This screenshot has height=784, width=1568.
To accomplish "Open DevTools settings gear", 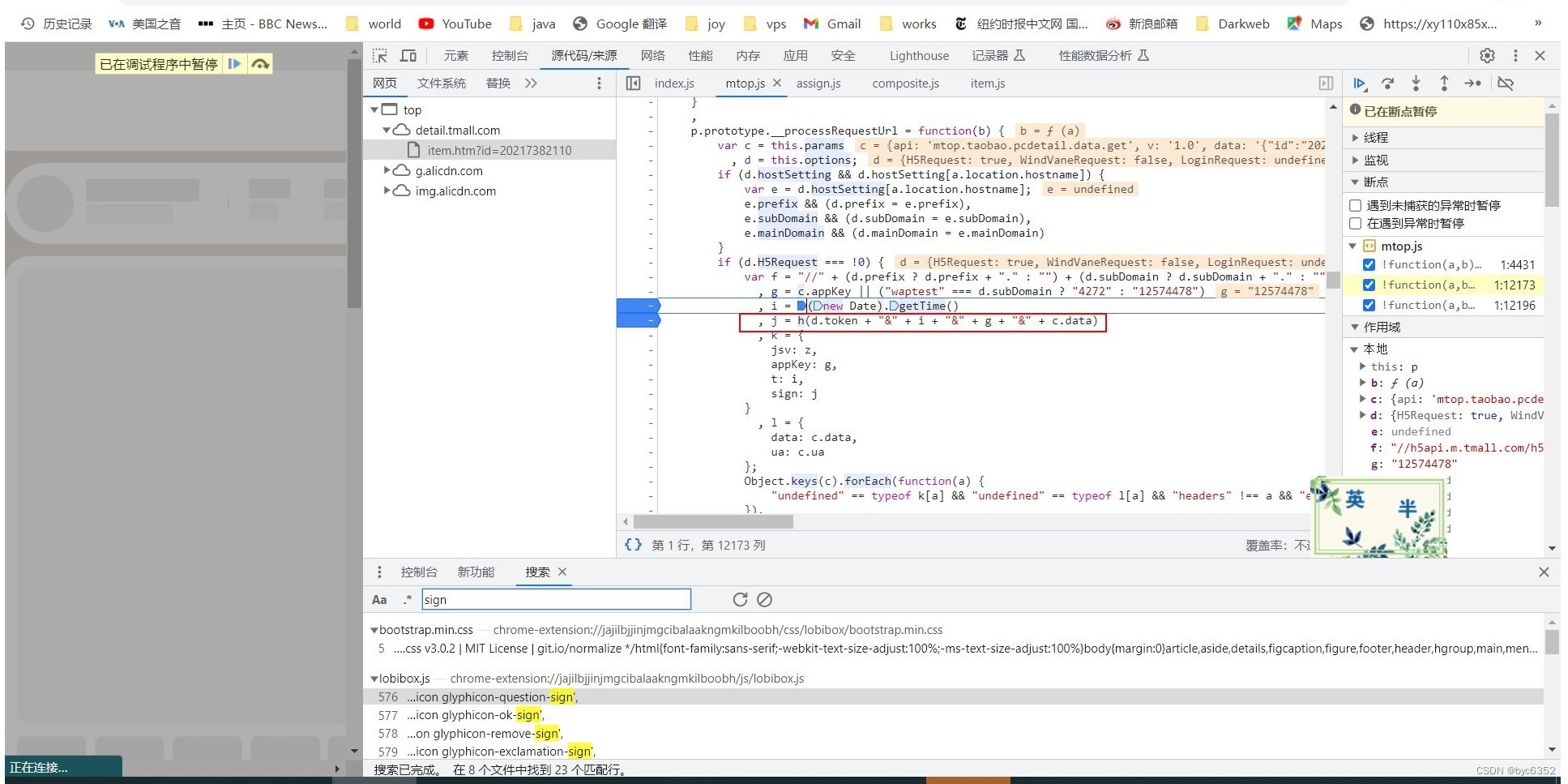I will tap(1487, 56).
